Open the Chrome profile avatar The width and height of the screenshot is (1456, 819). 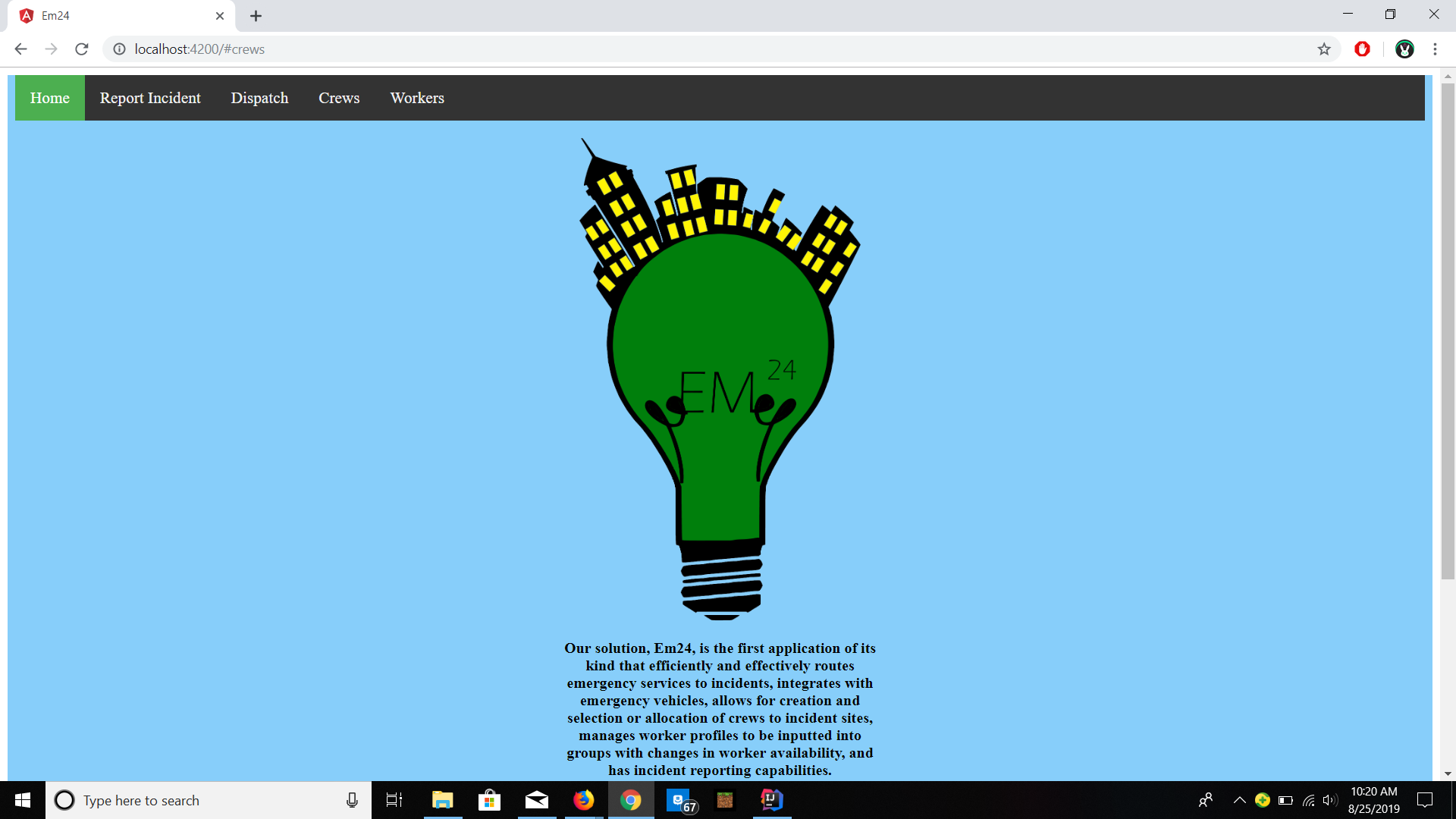click(x=1404, y=49)
